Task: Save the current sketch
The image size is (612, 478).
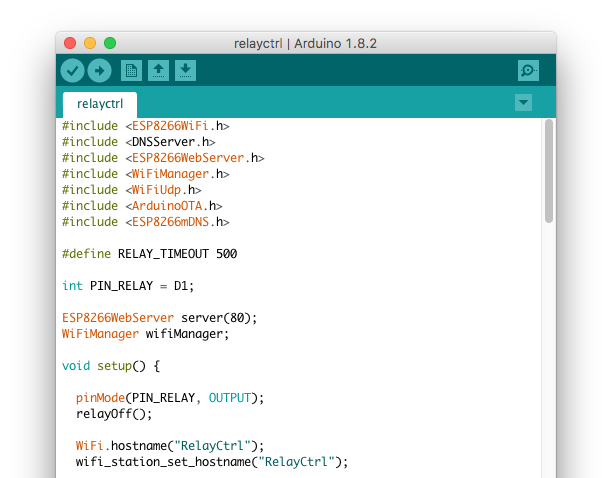Action: (x=185, y=71)
